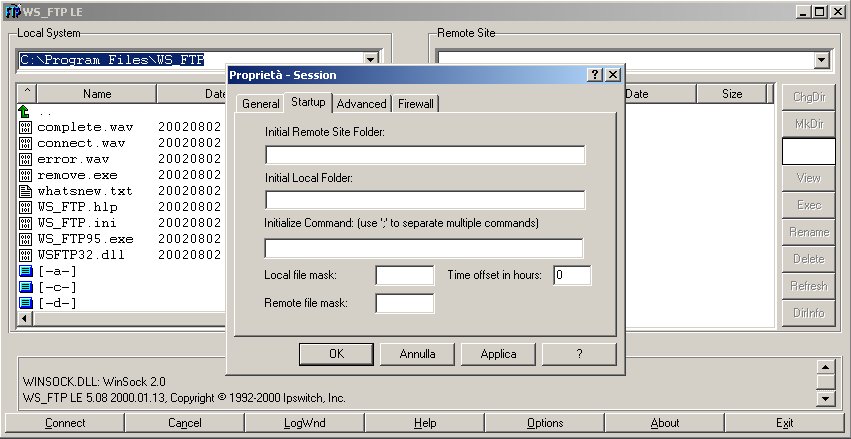
Task: Click the log area scroll up arrow
Action: [x=825, y=367]
